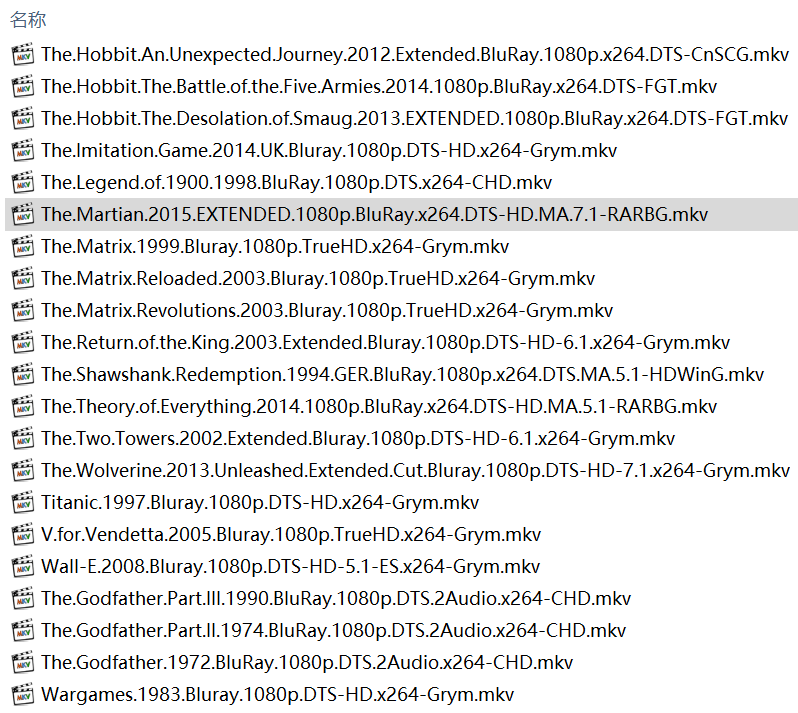Click MKV icon of Godfather Part II 1974
The width and height of the screenshot is (798, 713).
pos(23,631)
